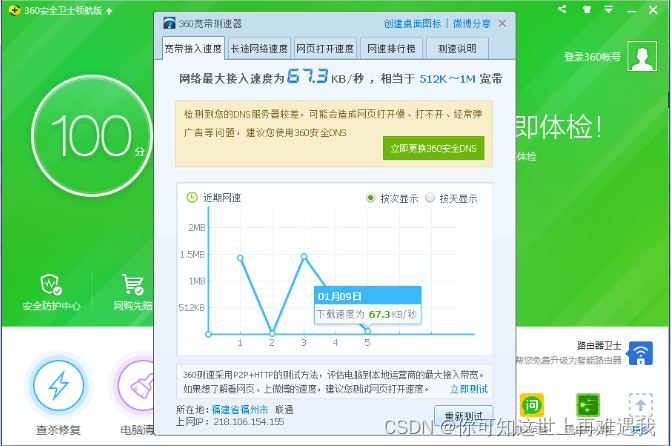
Task: Click 重新测试 button
Action: 464,415
